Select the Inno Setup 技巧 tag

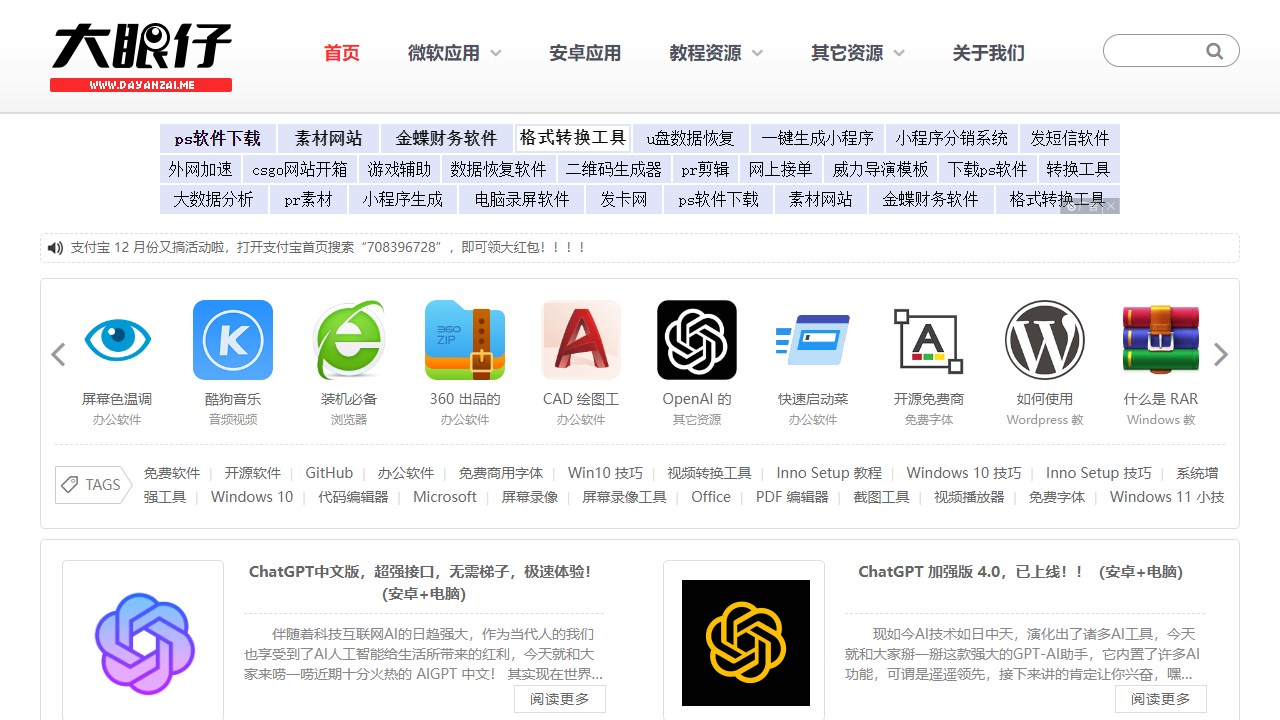[1099, 473]
